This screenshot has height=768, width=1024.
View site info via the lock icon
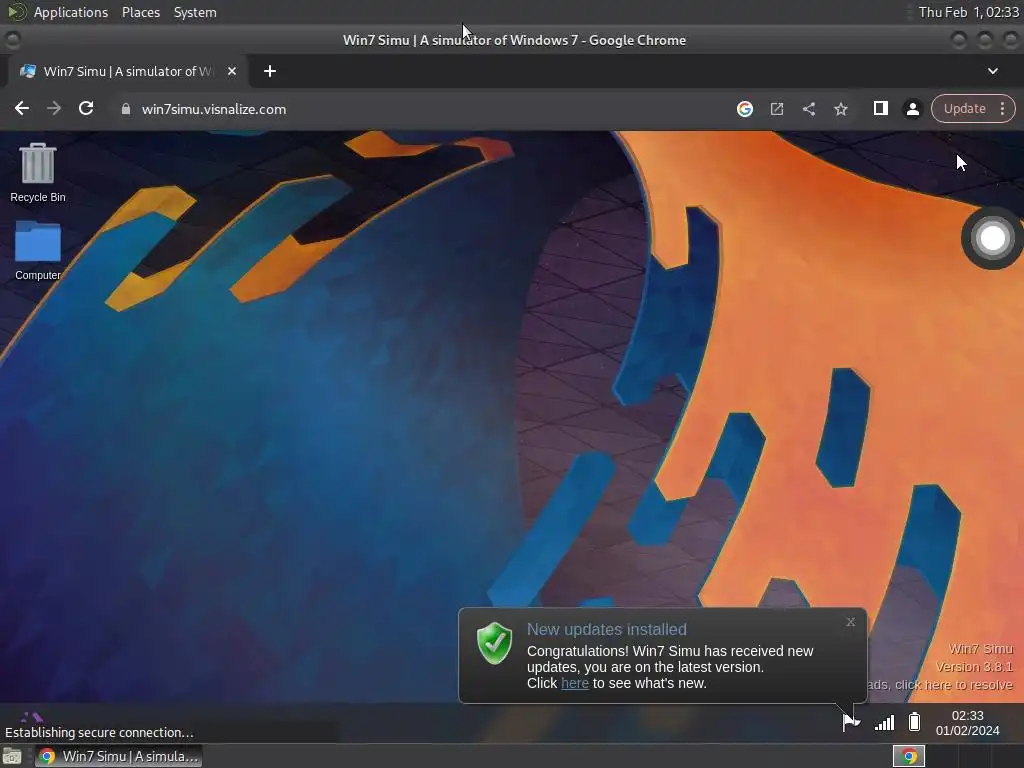125,109
